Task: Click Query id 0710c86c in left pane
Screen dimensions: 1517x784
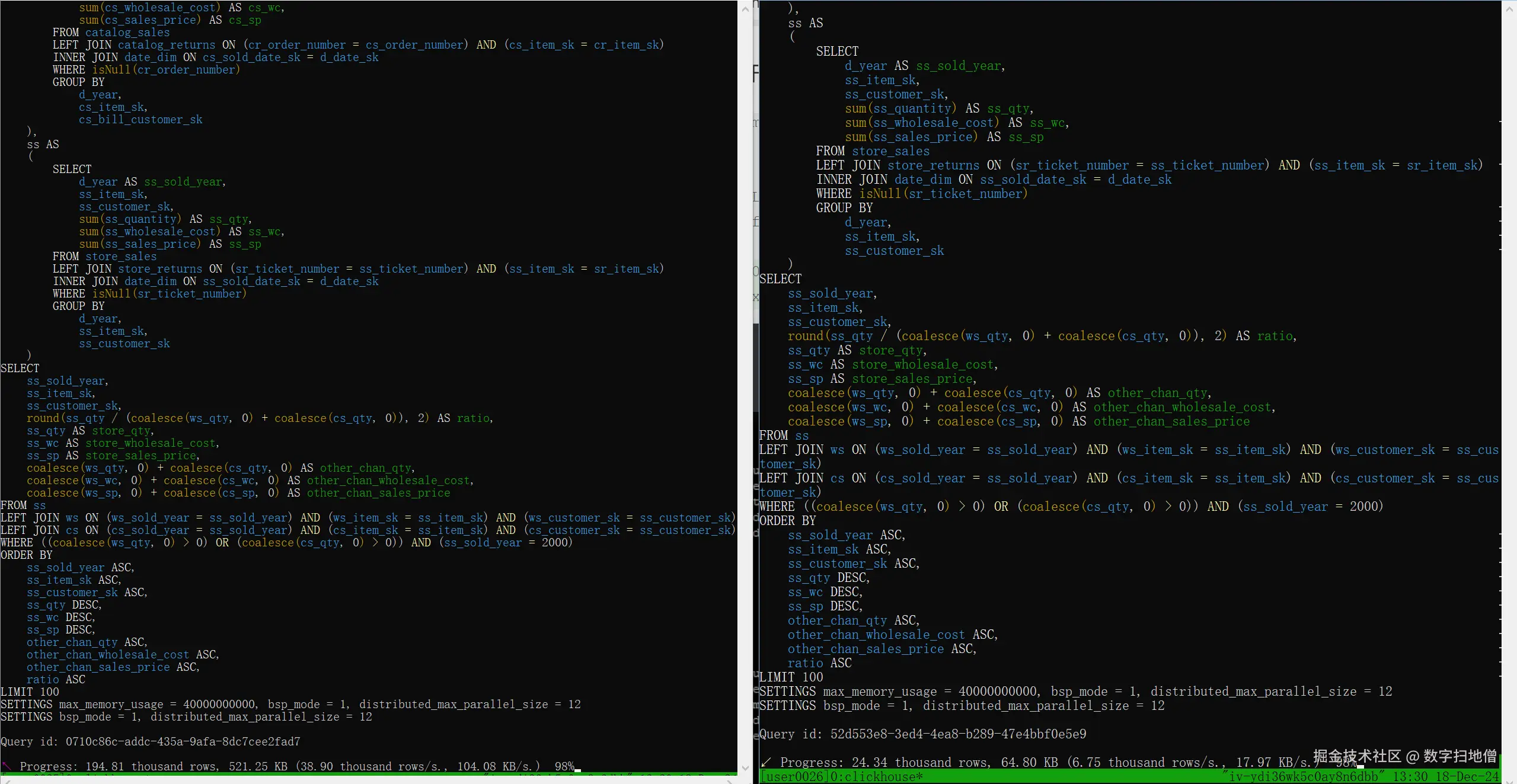Action: click(x=151, y=742)
